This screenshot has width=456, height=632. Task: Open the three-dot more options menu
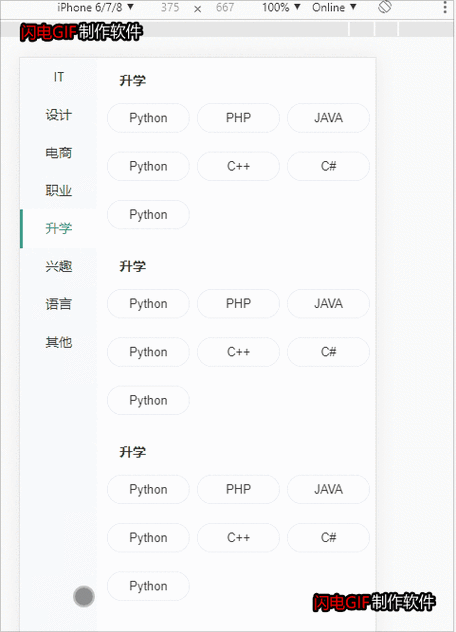coord(445,7)
